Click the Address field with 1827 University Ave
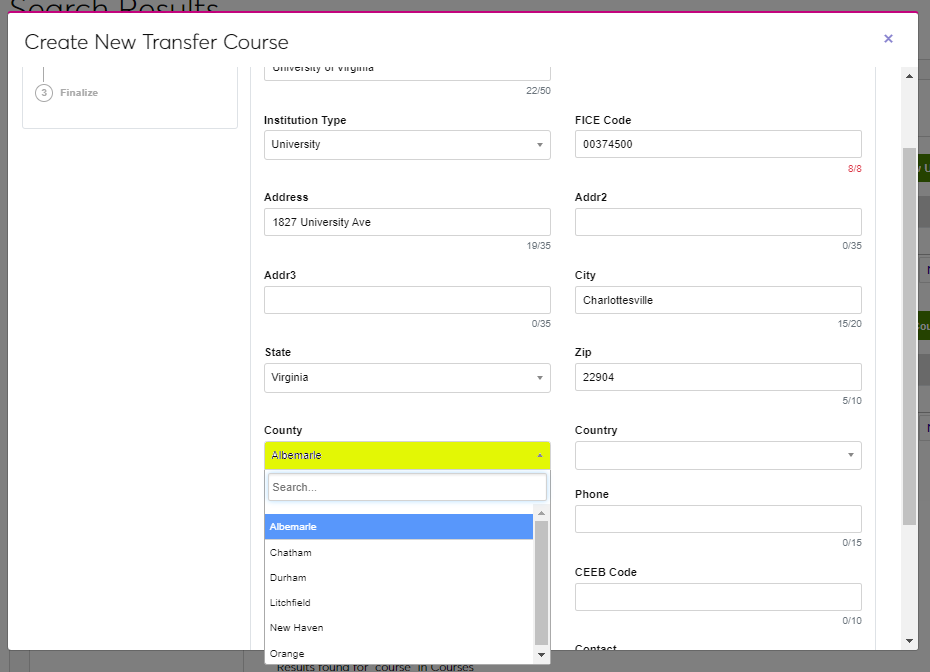The image size is (930, 672). [407, 222]
